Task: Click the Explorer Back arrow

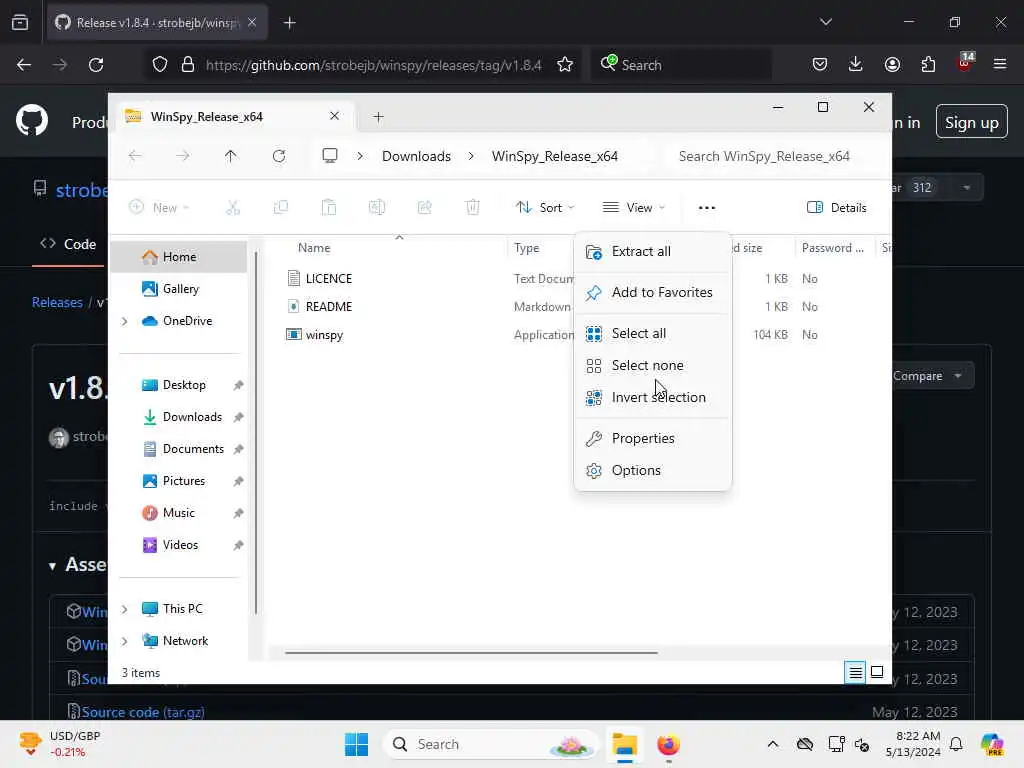Action: coord(135,156)
